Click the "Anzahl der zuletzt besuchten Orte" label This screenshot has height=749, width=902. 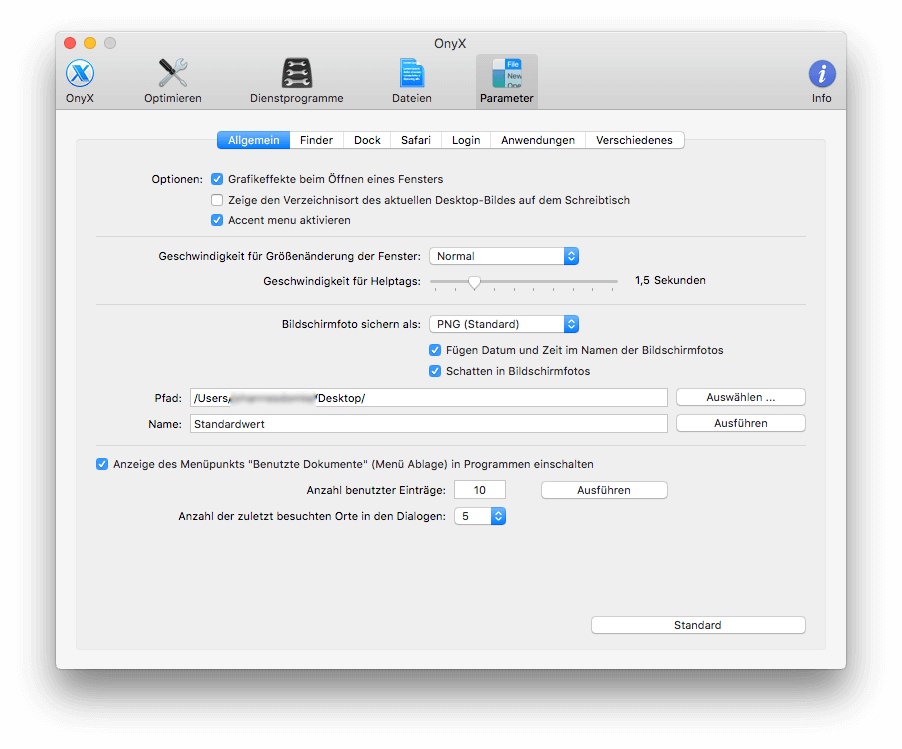(x=312, y=517)
